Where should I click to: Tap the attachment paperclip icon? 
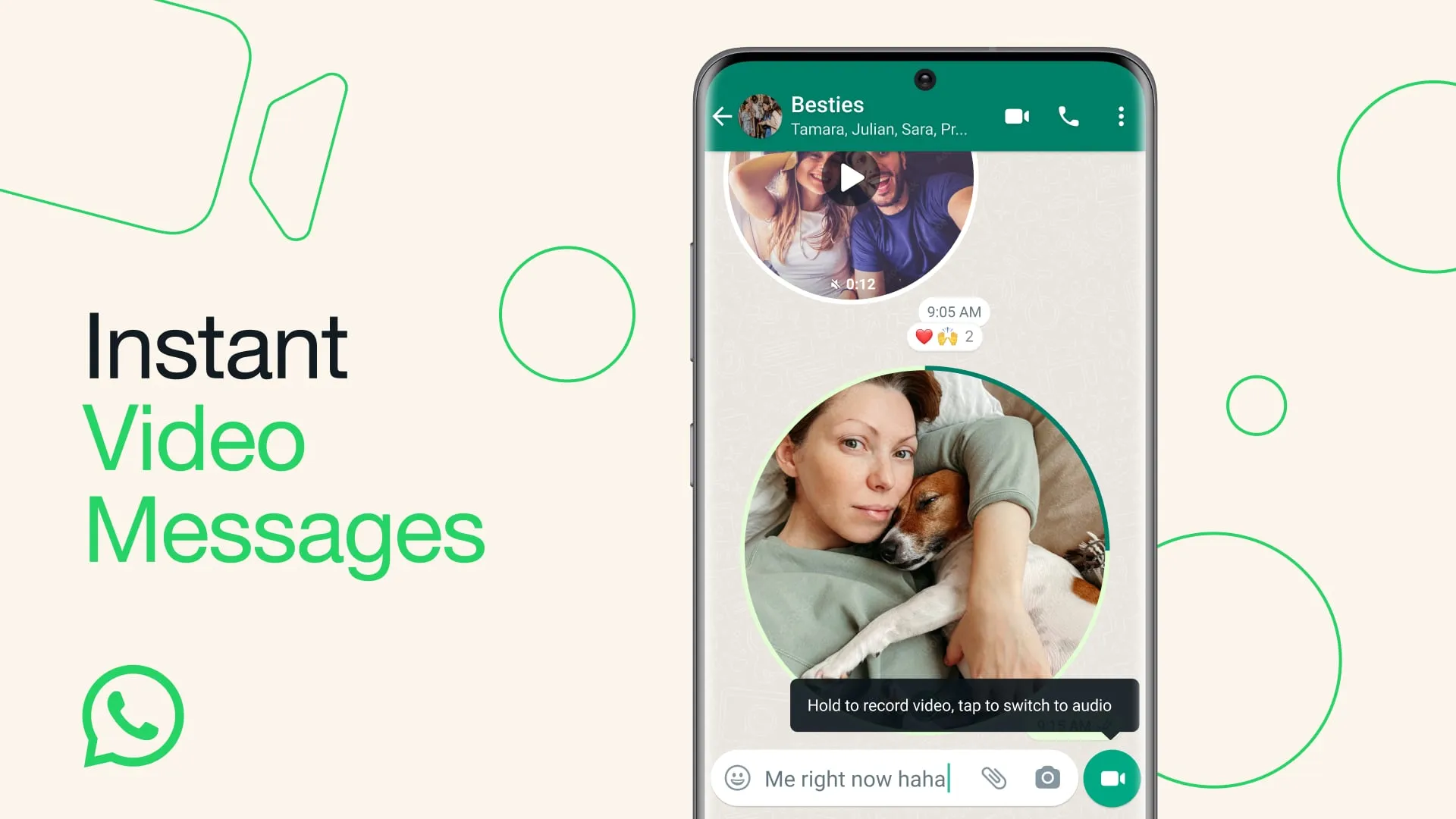[x=994, y=778]
